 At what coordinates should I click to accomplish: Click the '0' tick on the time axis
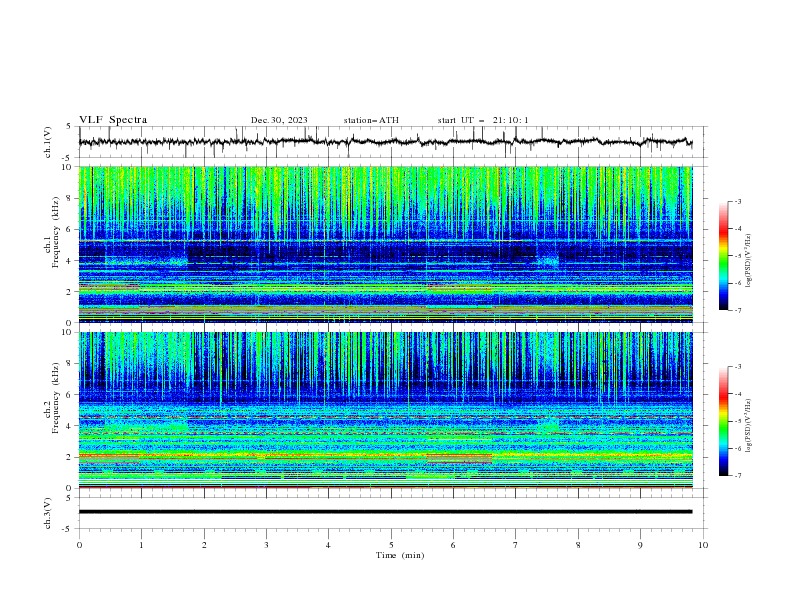click(79, 545)
